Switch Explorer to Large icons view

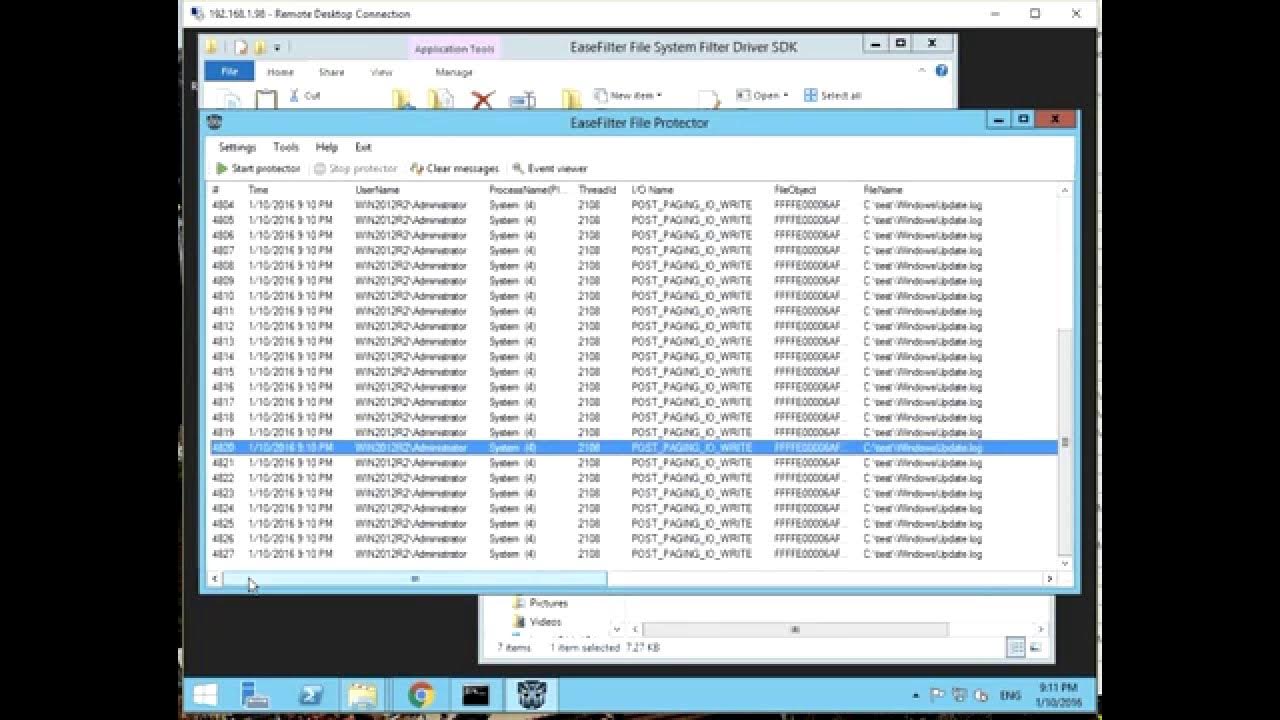click(x=1035, y=648)
